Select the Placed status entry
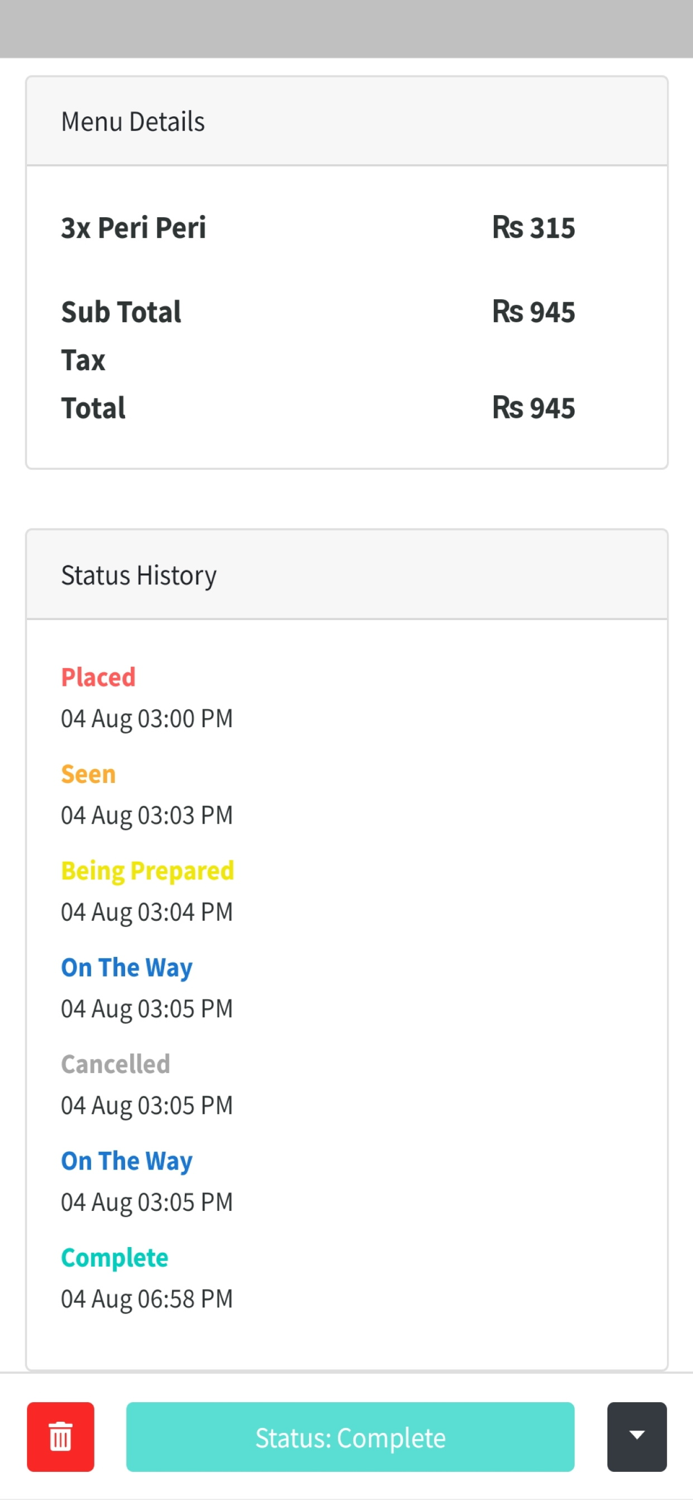 tap(98, 677)
